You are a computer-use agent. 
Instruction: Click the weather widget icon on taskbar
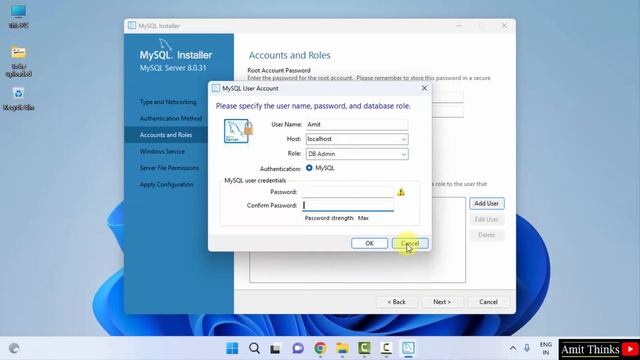pos(14,348)
